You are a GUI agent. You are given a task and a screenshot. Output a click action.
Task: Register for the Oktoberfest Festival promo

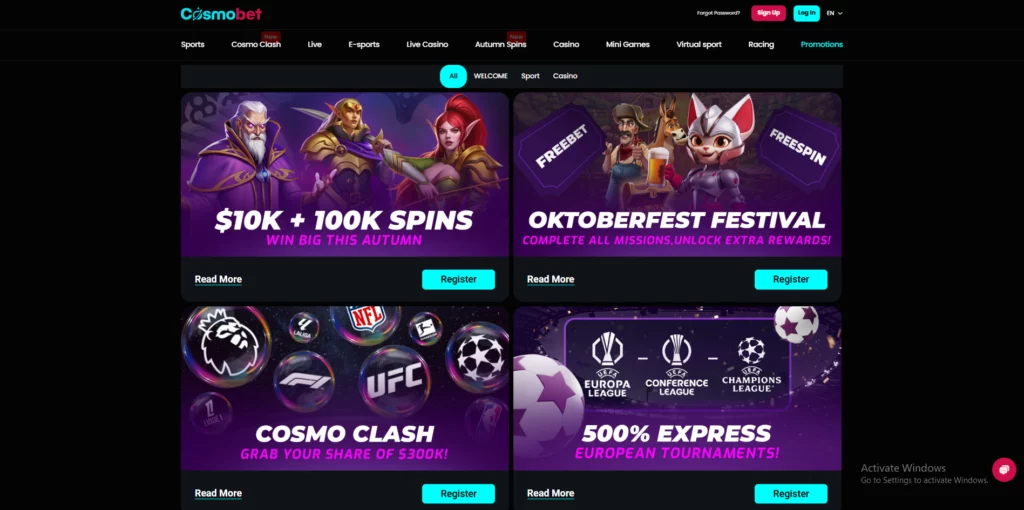[791, 279]
